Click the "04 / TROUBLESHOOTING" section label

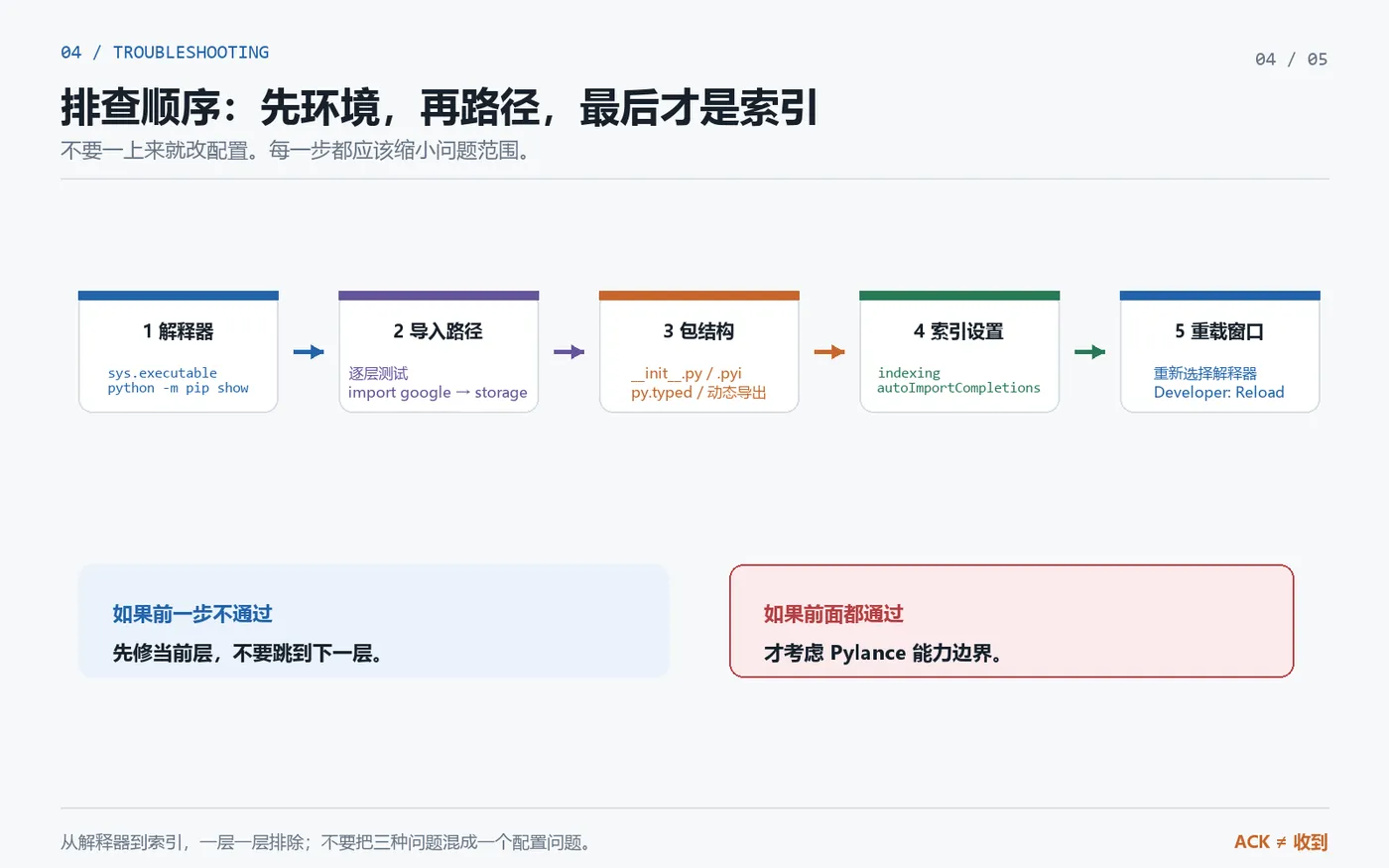tap(165, 53)
